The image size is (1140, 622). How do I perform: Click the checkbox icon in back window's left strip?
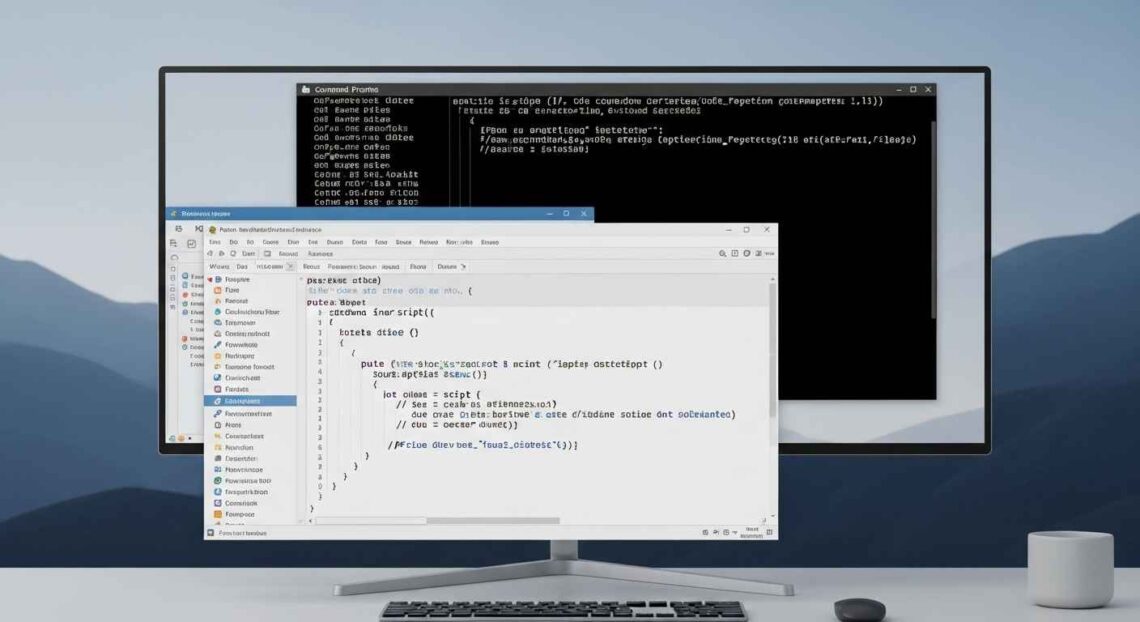pyautogui.click(x=191, y=243)
